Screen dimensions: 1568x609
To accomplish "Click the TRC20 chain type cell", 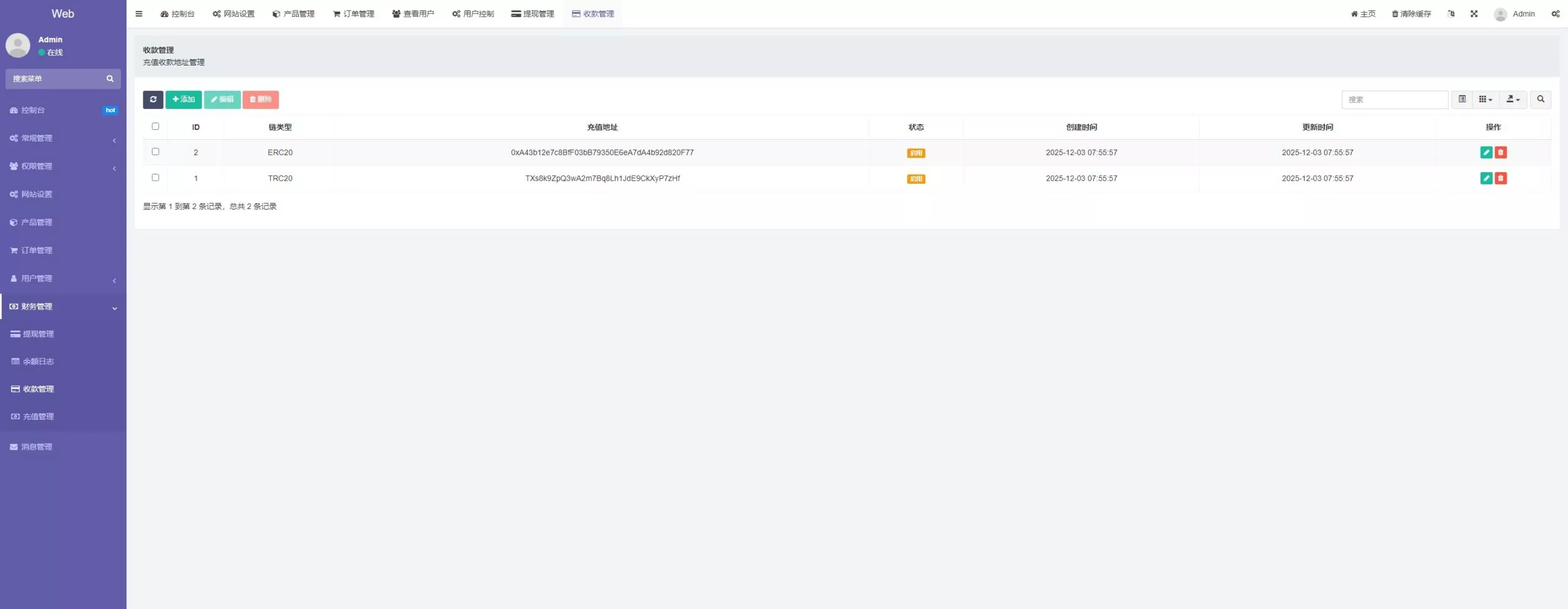I will [280, 178].
